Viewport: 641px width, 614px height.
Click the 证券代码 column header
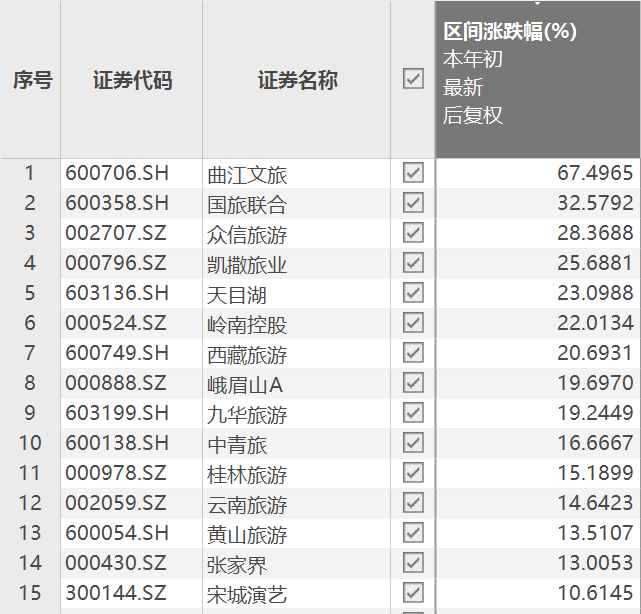132,80
